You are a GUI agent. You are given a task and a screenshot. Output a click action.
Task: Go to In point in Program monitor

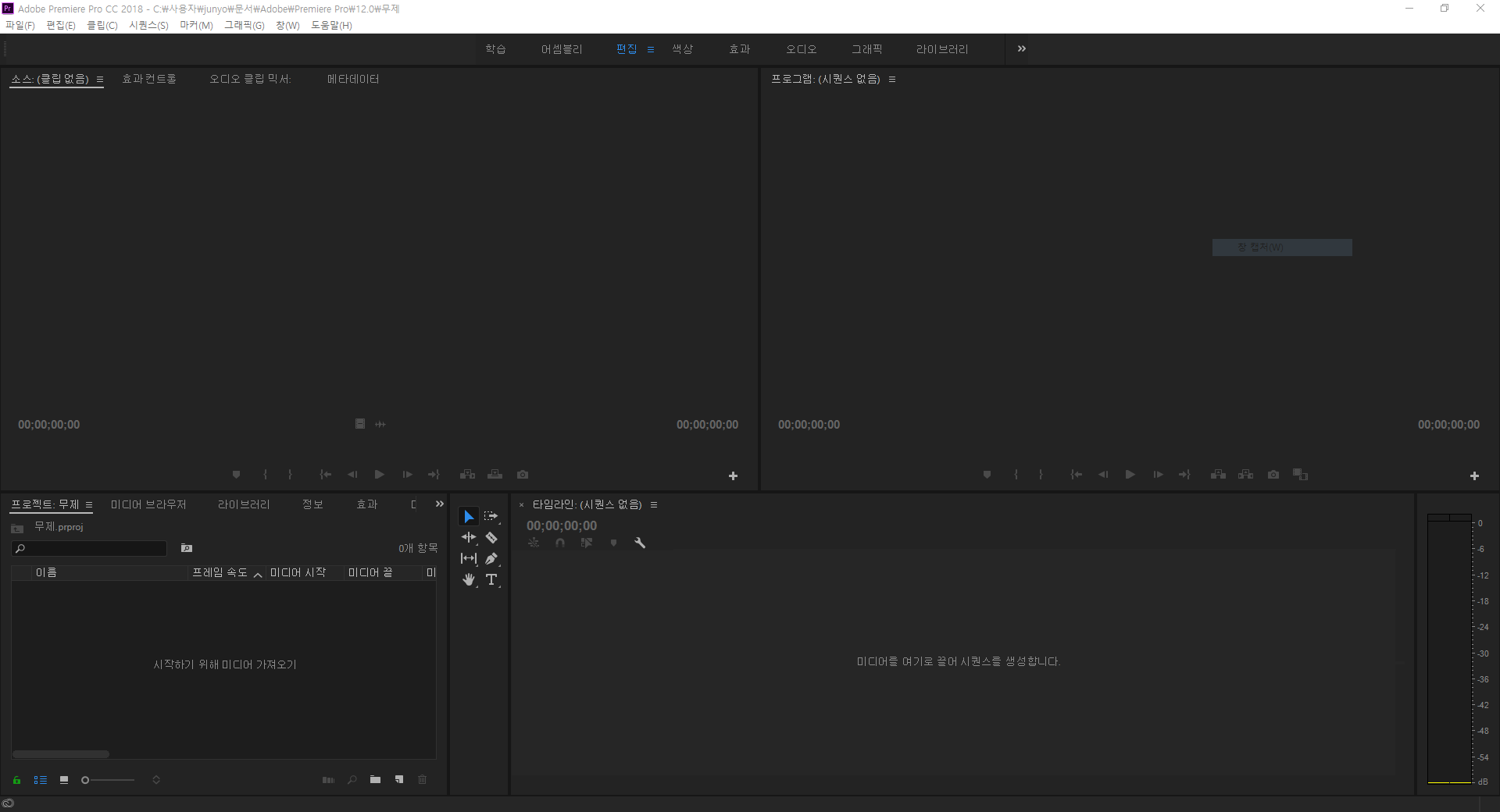[1077, 475]
